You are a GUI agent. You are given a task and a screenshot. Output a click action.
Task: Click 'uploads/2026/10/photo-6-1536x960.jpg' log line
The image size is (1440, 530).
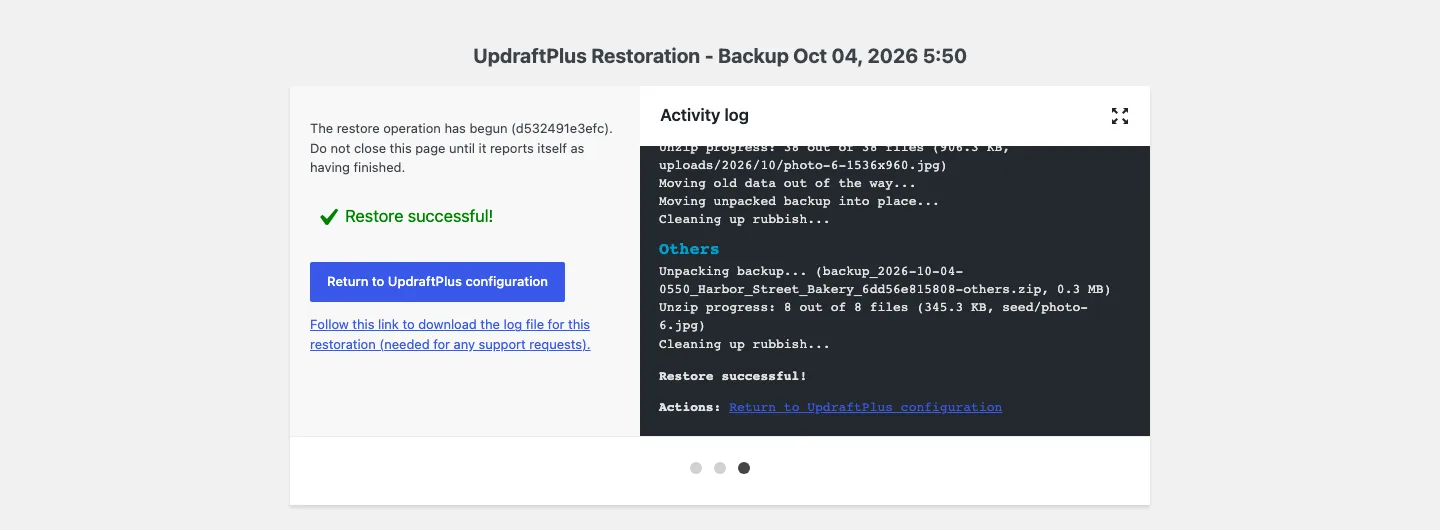pyautogui.click(x=803, y=165)
